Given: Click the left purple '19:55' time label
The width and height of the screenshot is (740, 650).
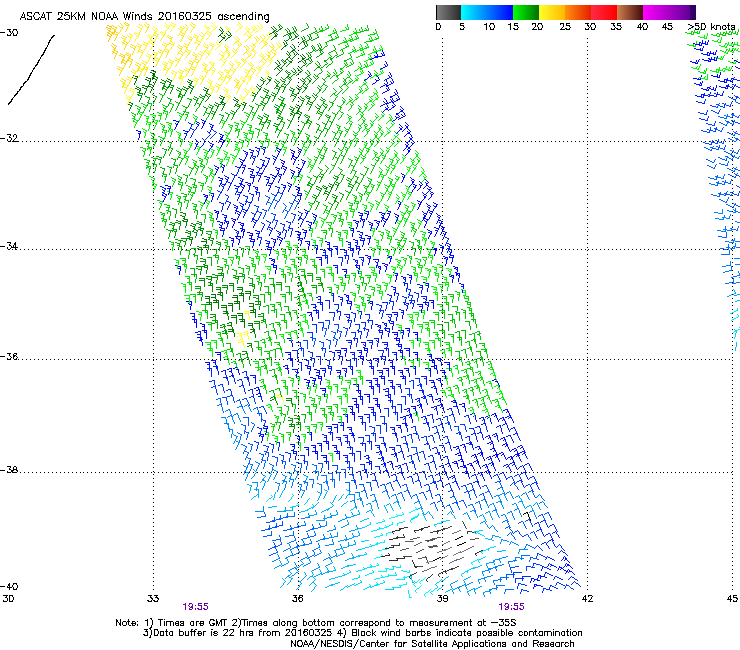Looking at the screenshot, I should (x=195, y=607).
